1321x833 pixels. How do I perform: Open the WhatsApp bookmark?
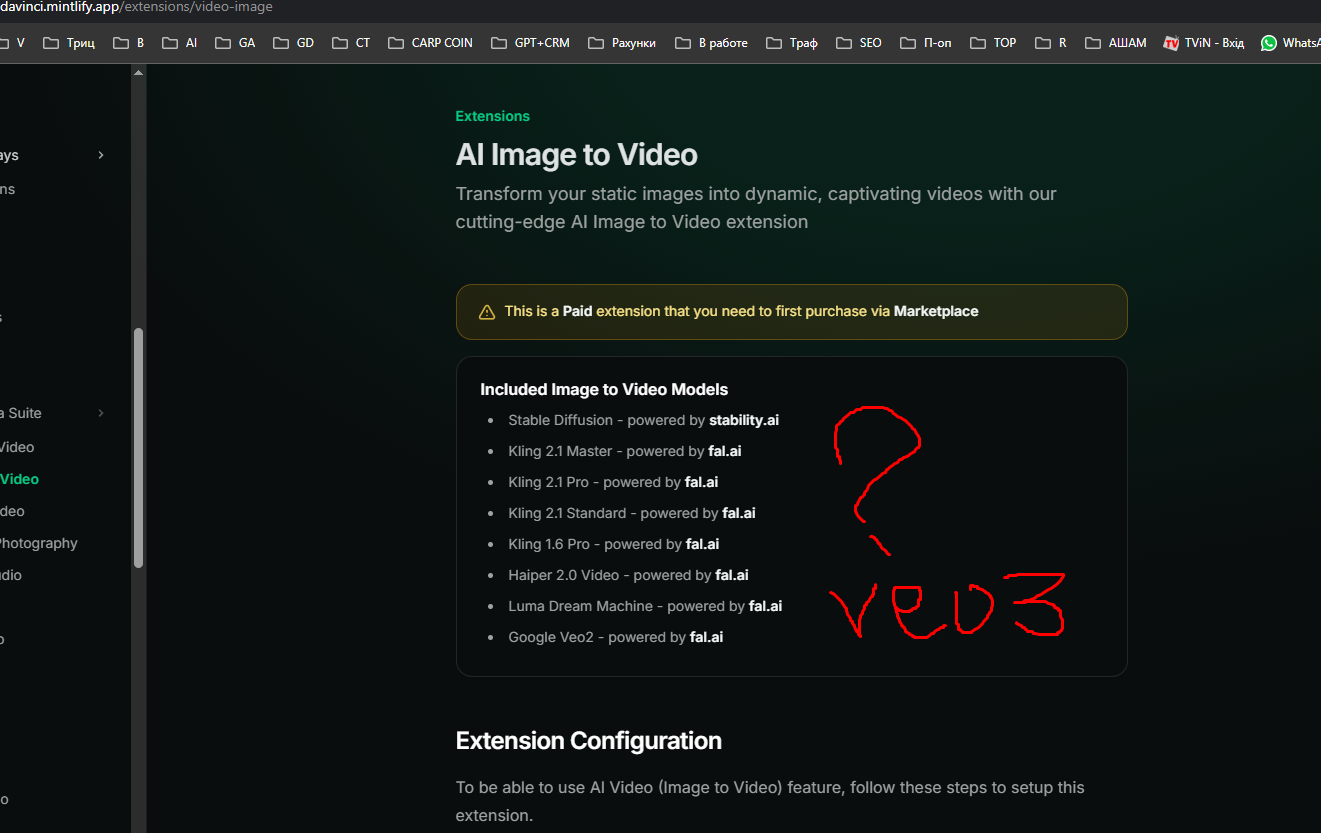[1291, 43]
